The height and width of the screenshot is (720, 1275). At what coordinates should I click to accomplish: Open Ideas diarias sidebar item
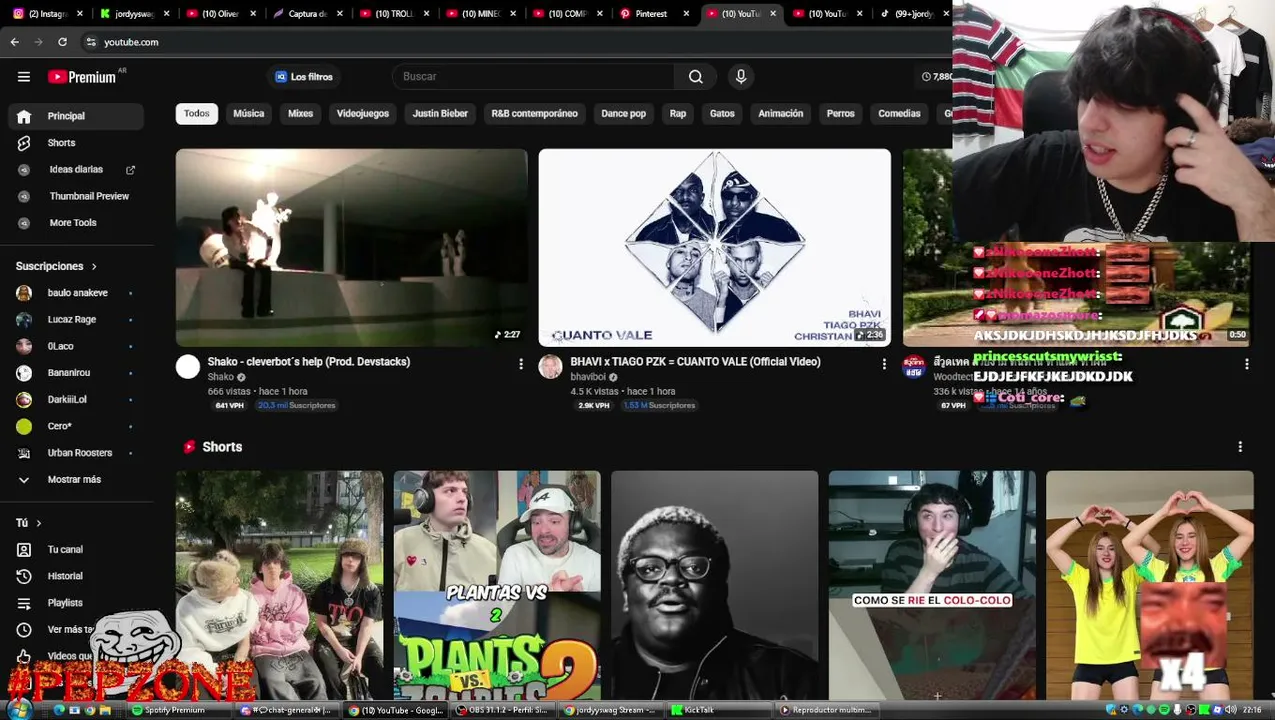76,170
